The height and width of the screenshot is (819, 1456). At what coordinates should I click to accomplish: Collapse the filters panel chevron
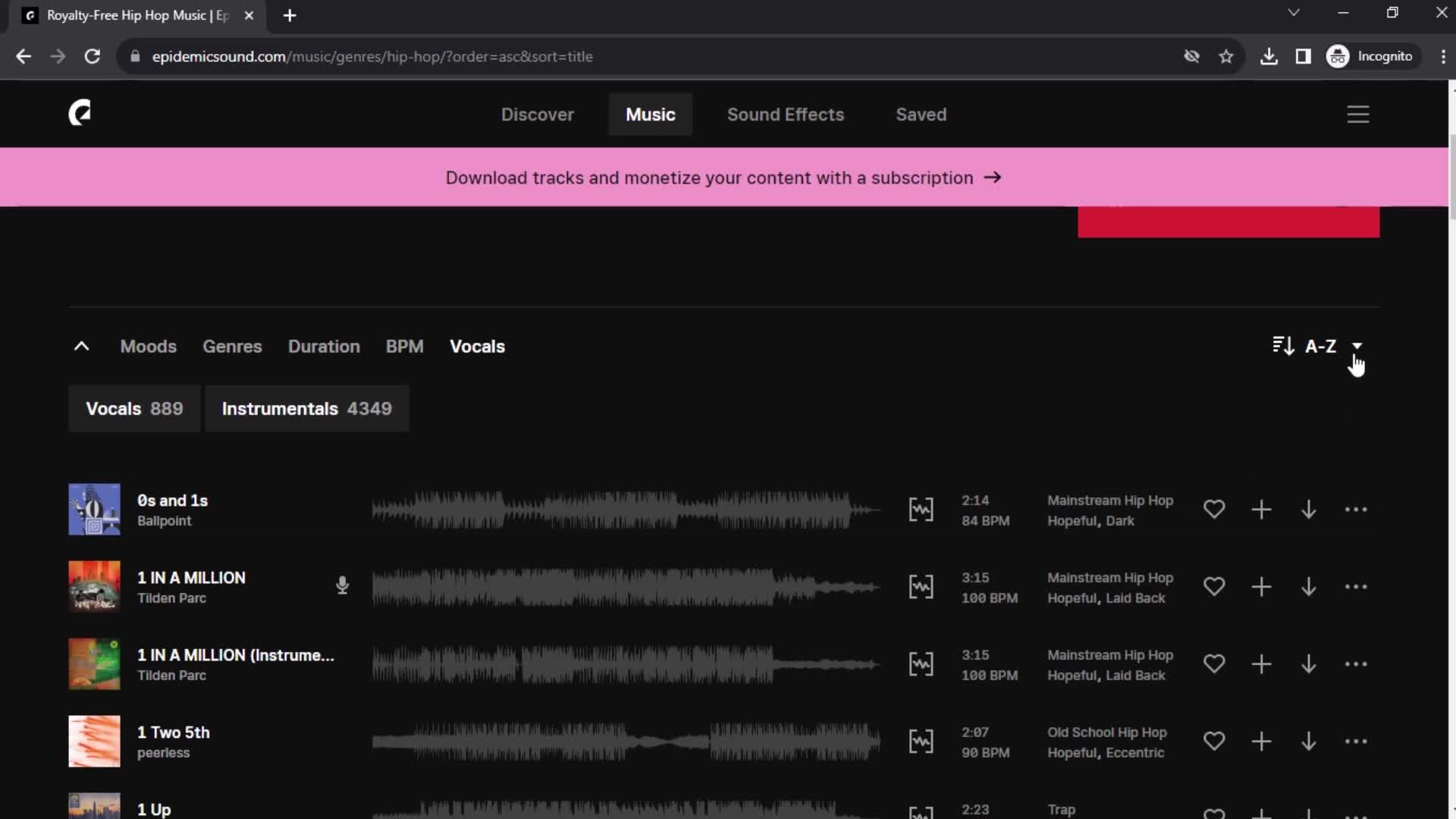(81, 347)
